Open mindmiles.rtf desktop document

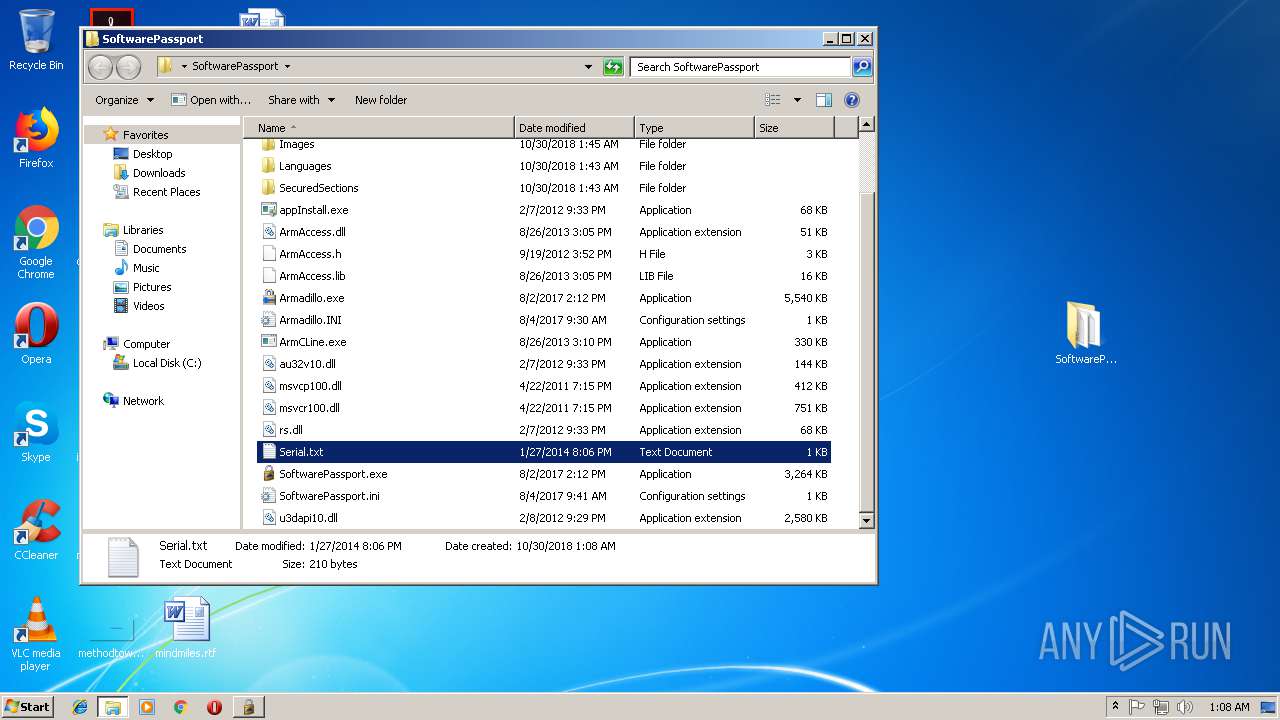[186, 628]
